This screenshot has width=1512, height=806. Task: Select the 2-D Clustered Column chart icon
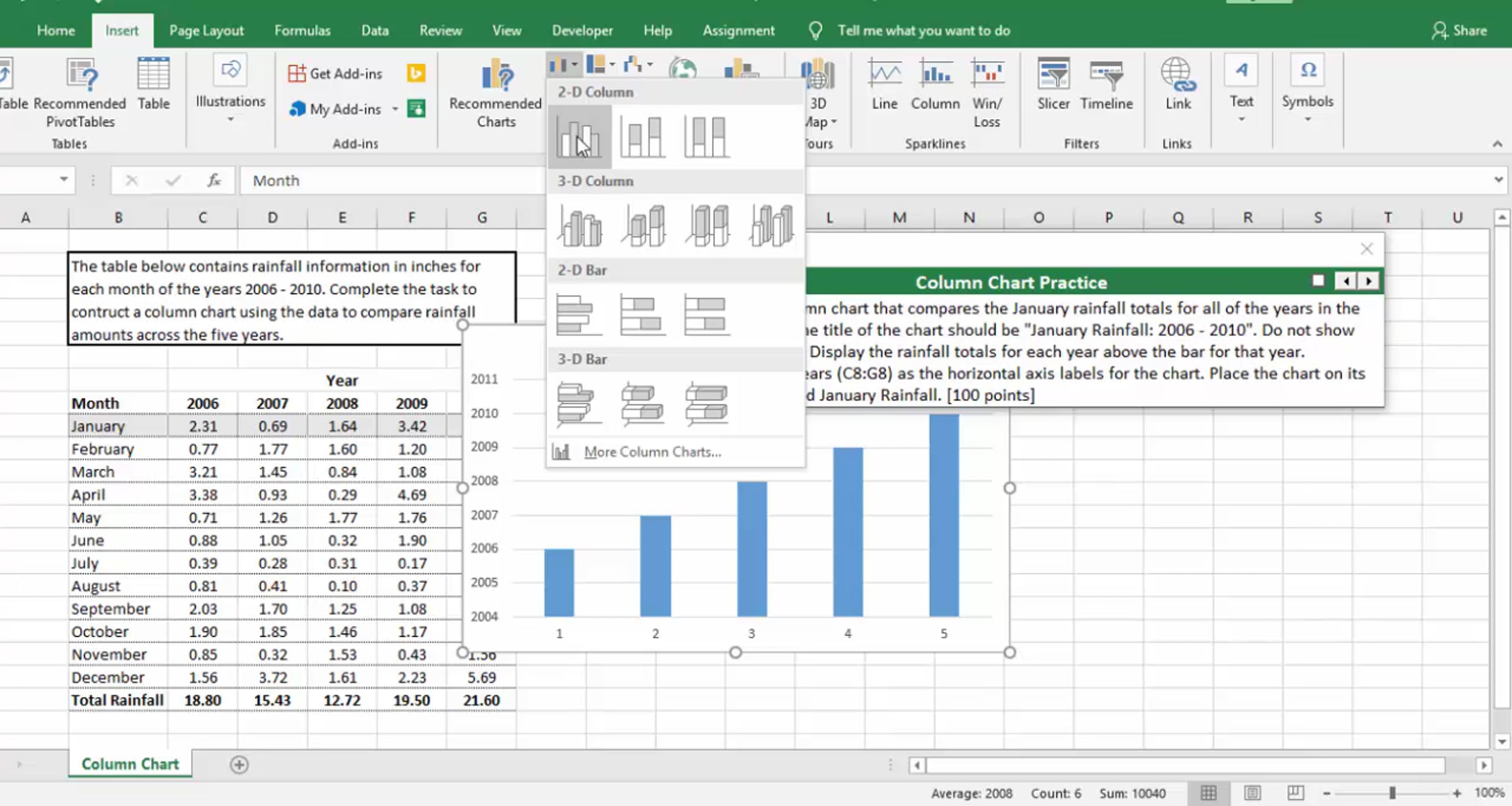579,137
